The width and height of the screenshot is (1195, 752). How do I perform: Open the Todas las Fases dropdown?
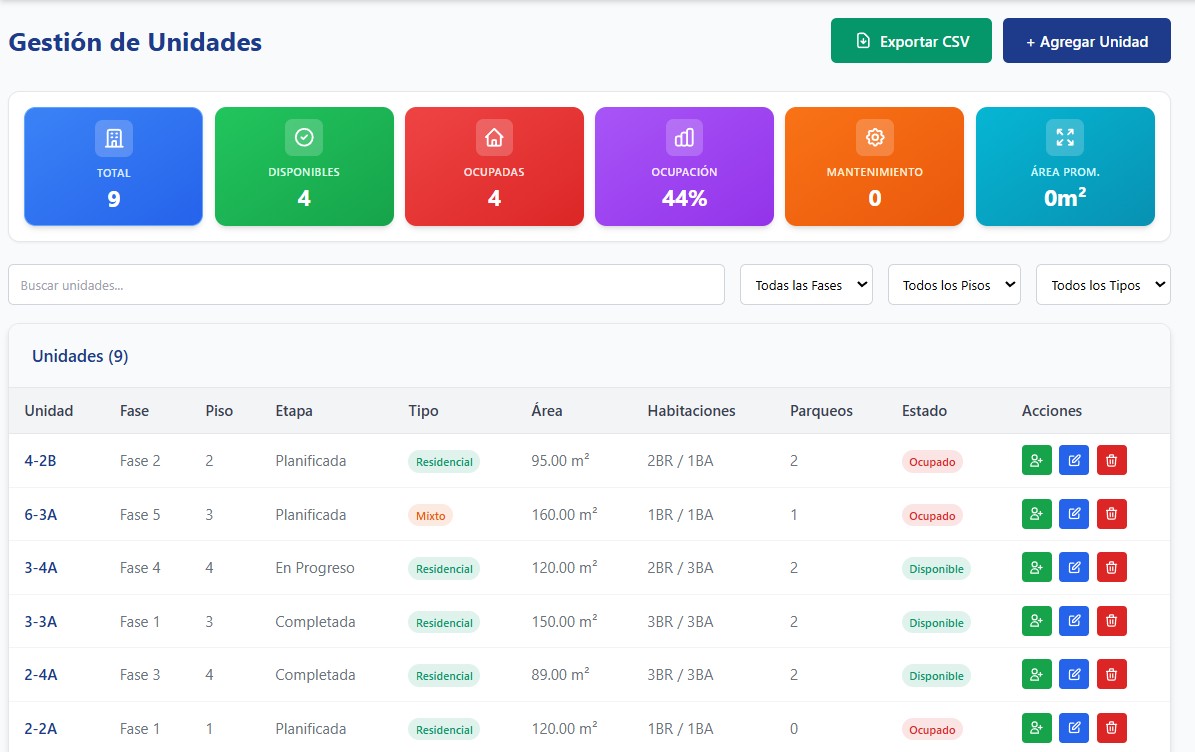pos(806,285)
